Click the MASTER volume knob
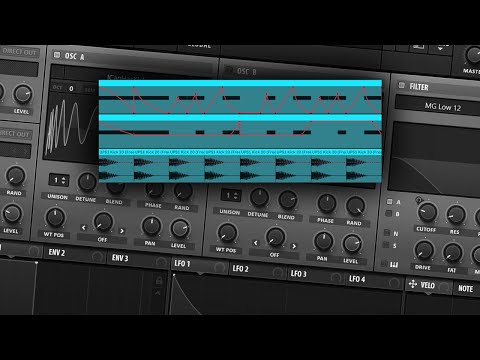 [473, 55]
